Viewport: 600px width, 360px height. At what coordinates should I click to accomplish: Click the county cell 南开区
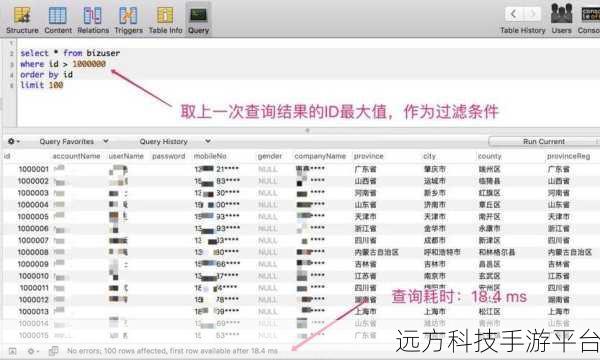pos(489,217)
